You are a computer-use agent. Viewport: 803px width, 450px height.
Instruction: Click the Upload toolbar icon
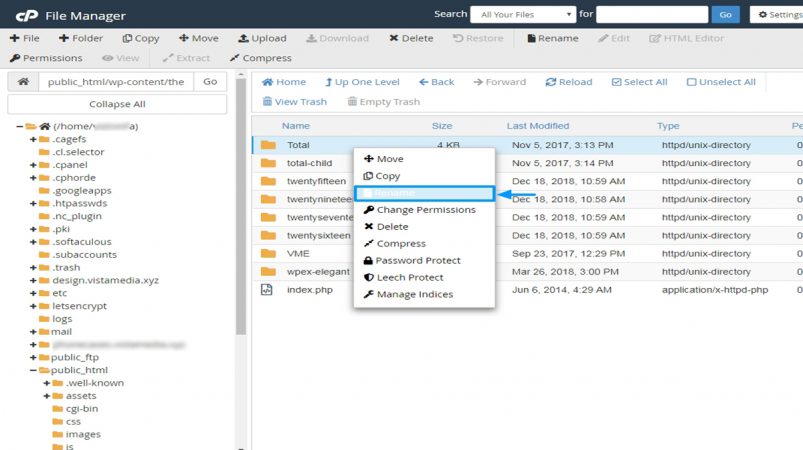pos(243,38)
